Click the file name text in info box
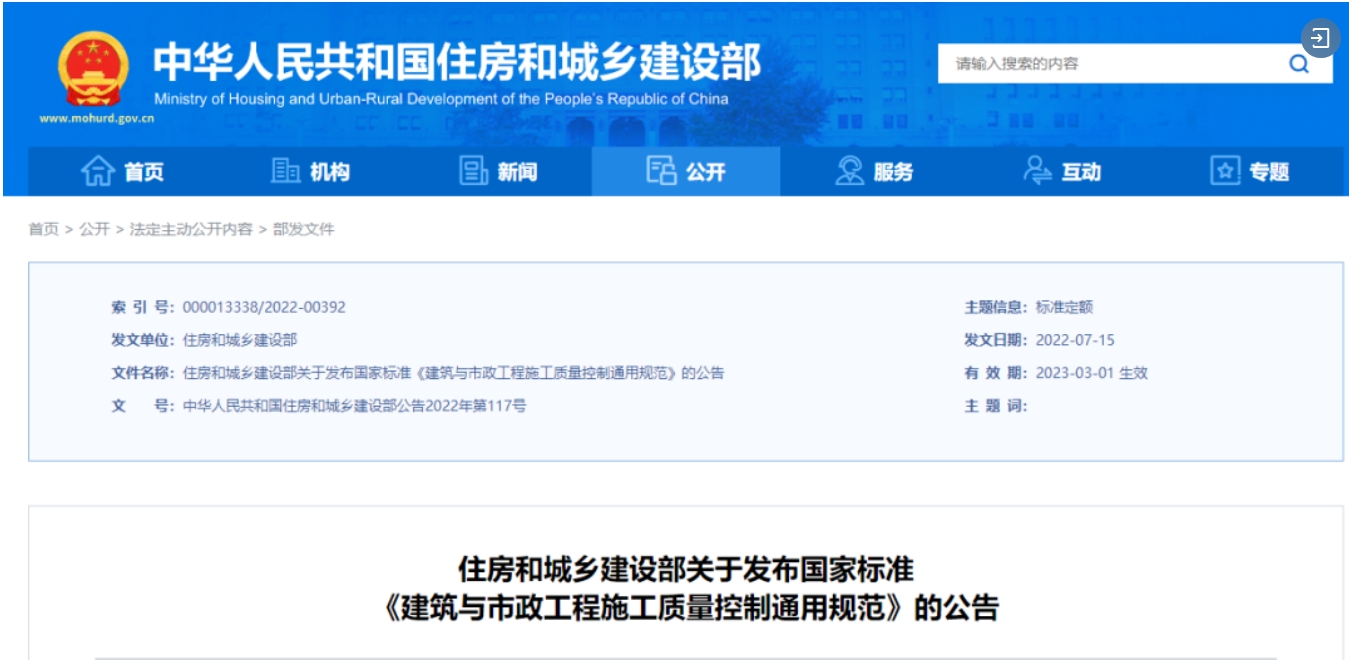Viewport: 1349px width, 665px height. (454, 373)
